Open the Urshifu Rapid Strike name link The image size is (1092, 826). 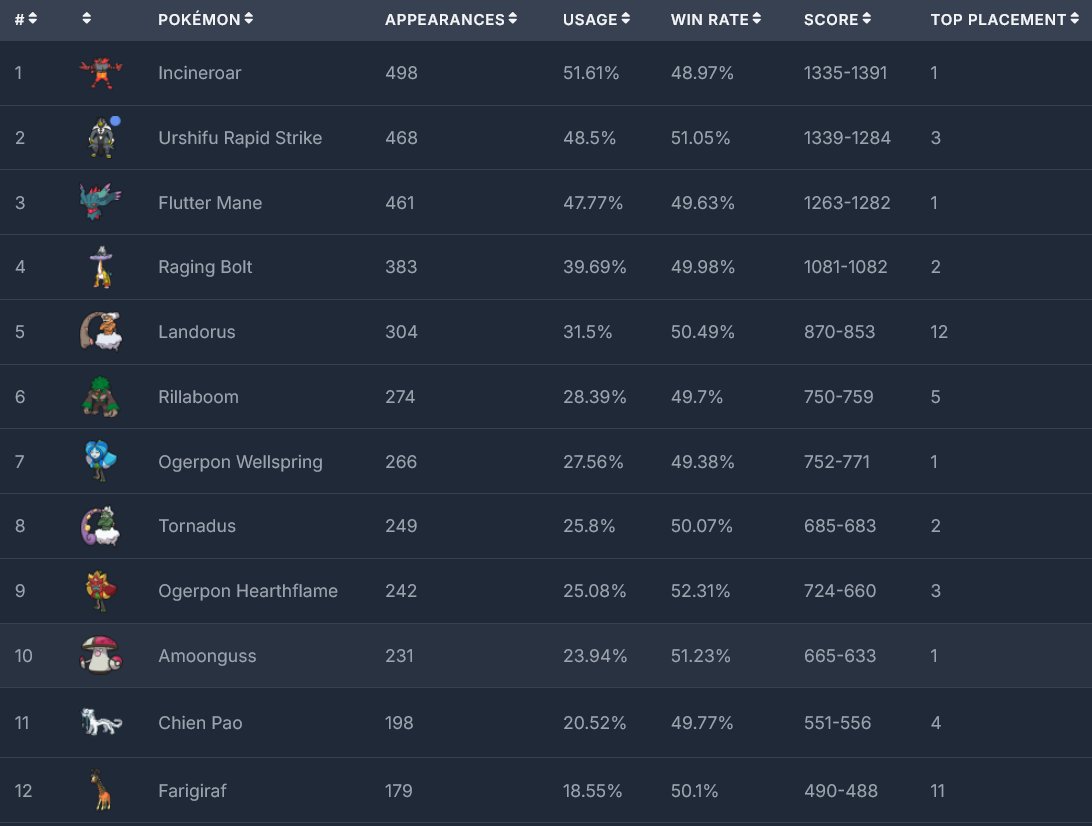click(240, 138)
